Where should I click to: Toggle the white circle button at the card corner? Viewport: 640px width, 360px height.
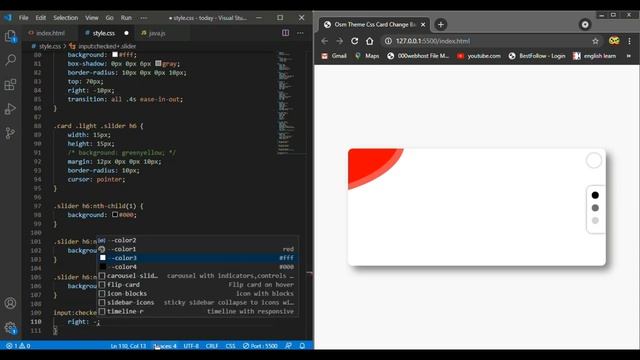(594, 160)
